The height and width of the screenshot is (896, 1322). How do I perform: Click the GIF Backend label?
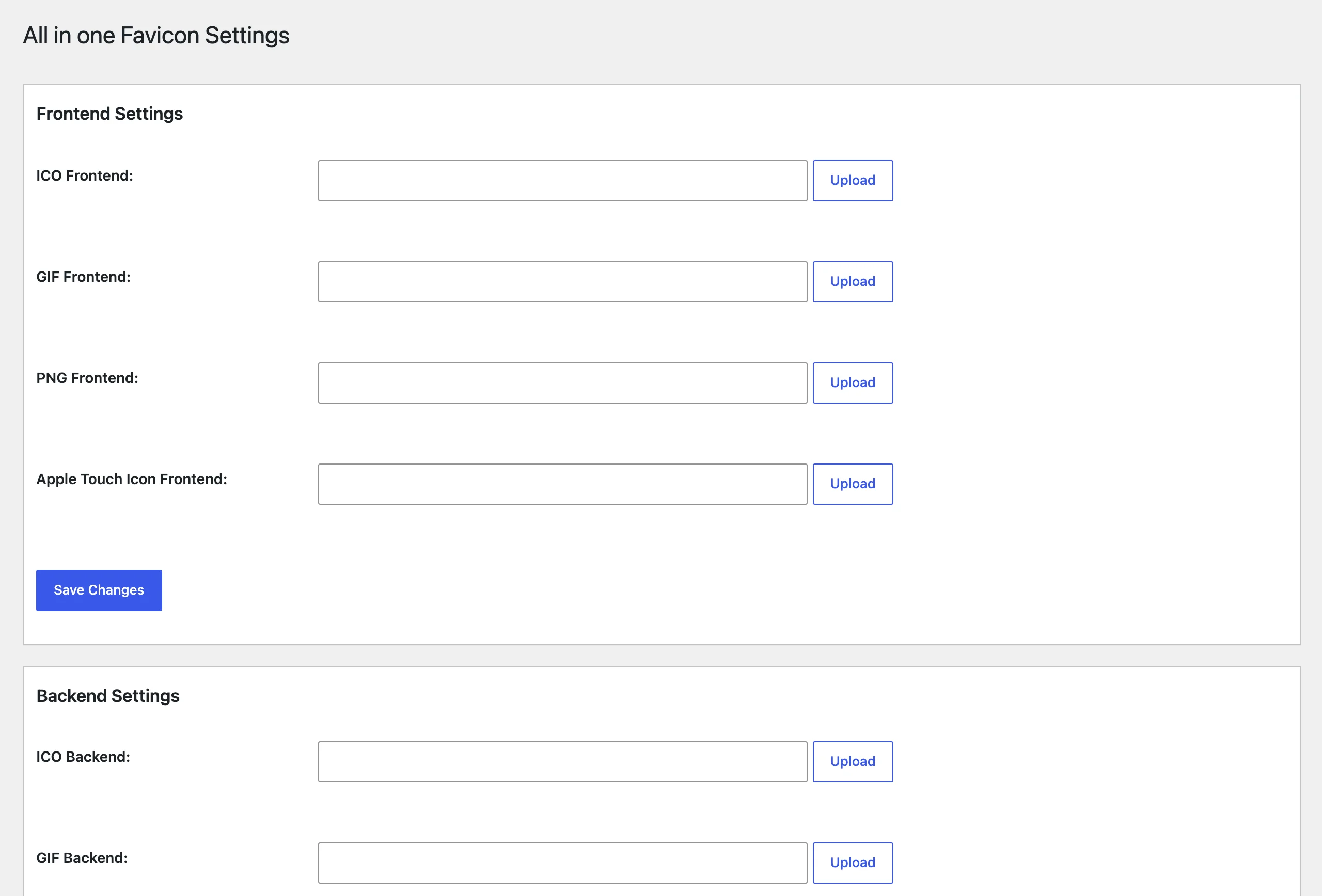click(x=82, y=858)
